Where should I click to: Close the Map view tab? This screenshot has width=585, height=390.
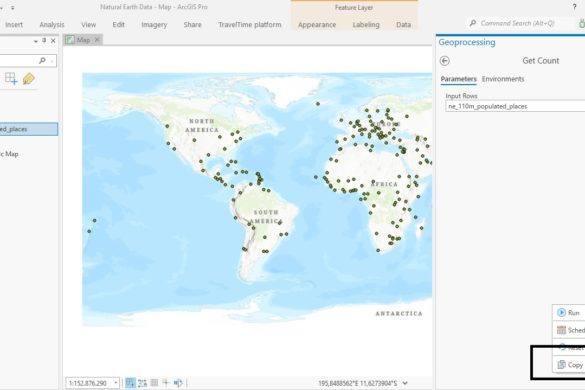(x=97, y=40)
